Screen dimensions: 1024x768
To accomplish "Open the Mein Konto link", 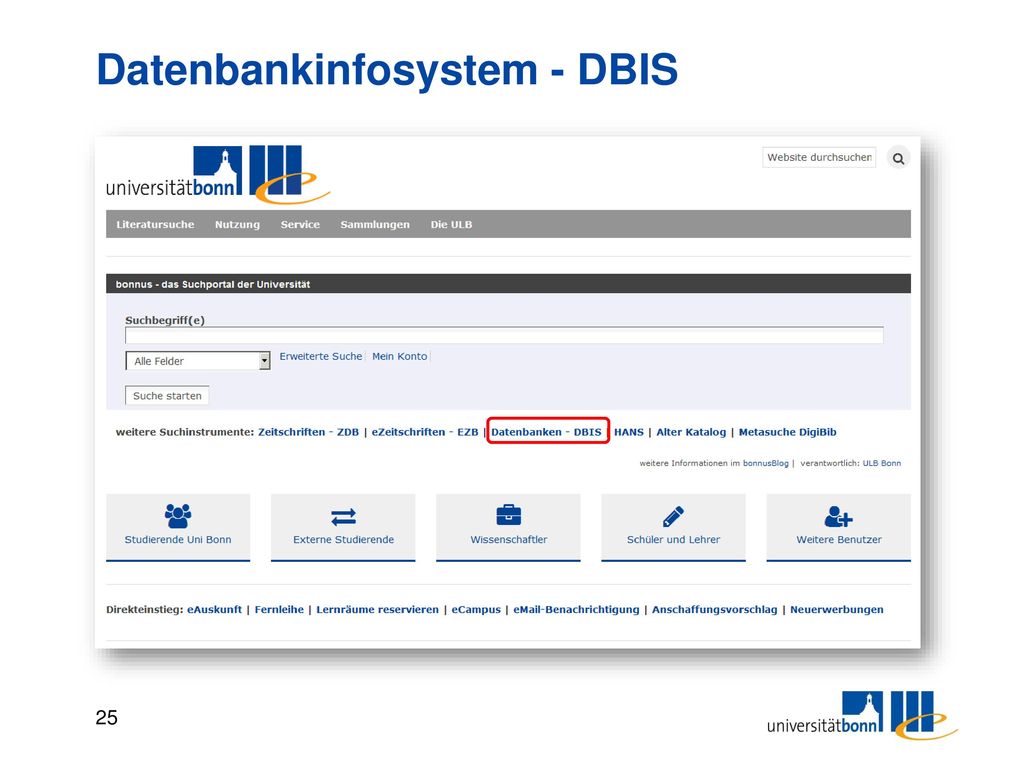I will [x=400, y=357].
